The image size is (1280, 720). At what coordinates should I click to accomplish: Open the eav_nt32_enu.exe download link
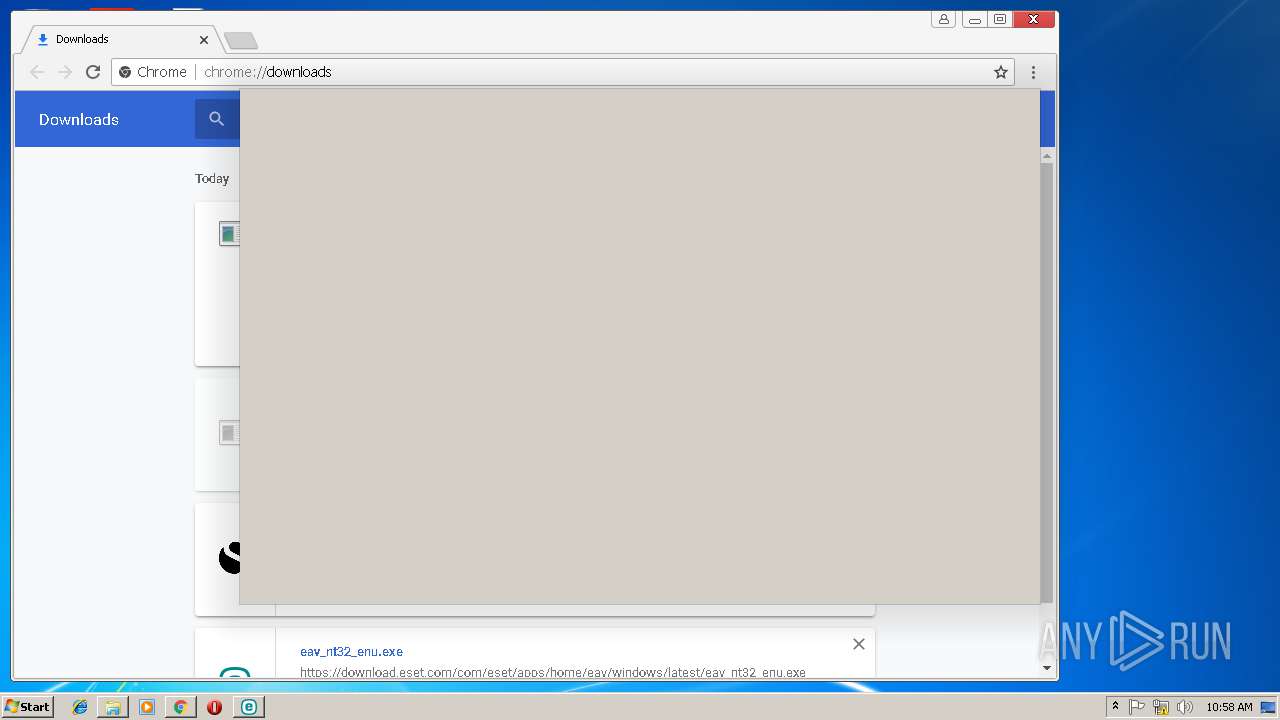351,652
